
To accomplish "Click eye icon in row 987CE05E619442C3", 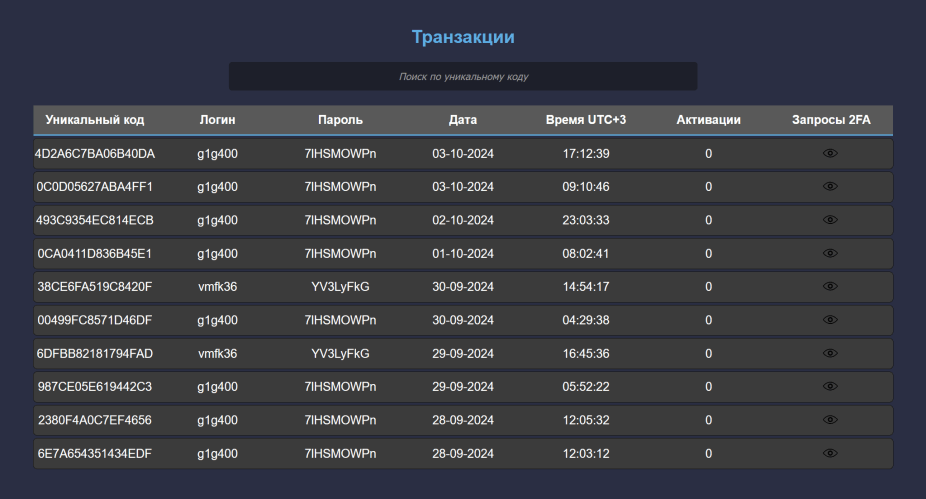I will pyautogui.click(x=830, y=387).
